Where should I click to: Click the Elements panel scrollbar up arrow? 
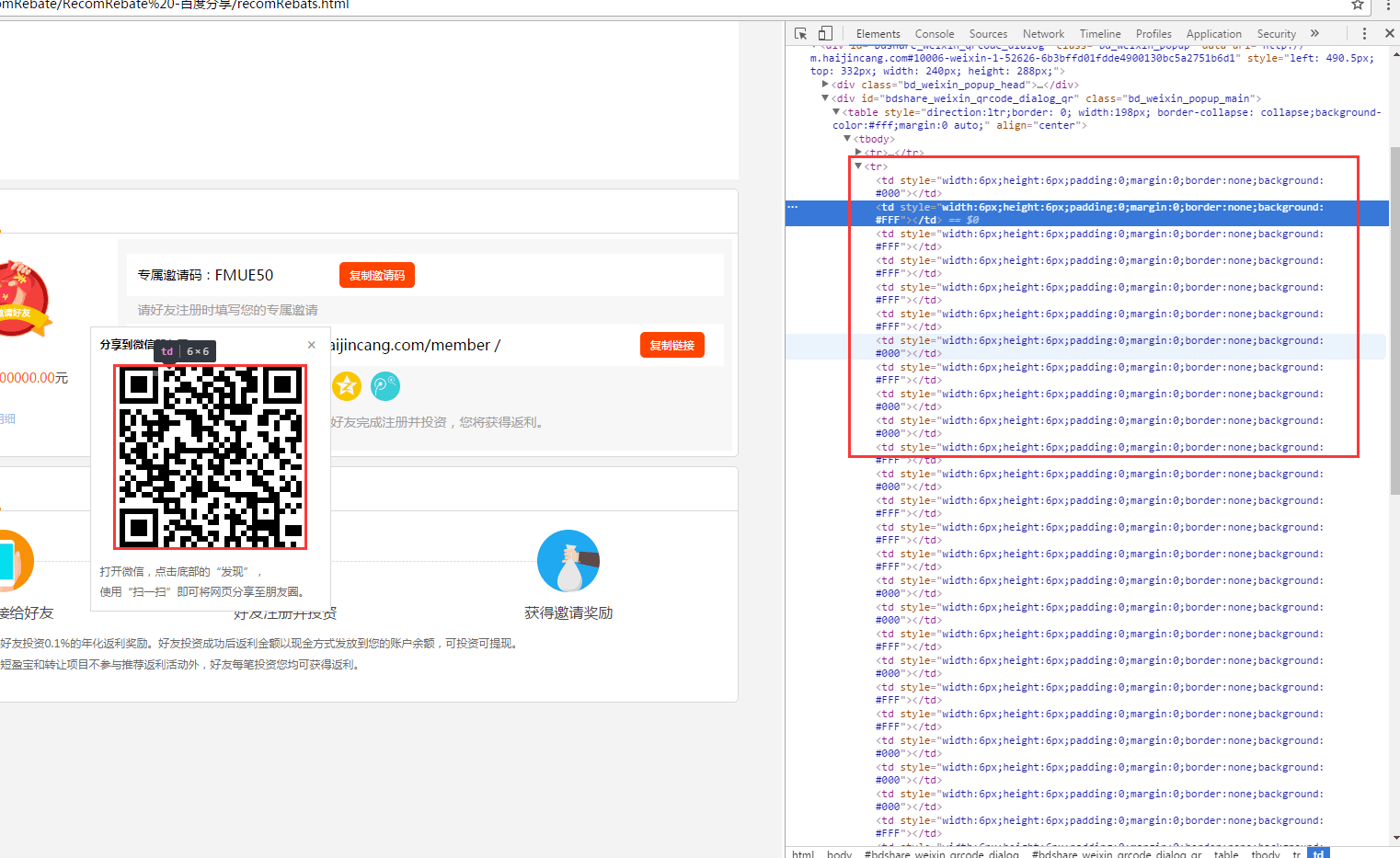(1394, 52)
